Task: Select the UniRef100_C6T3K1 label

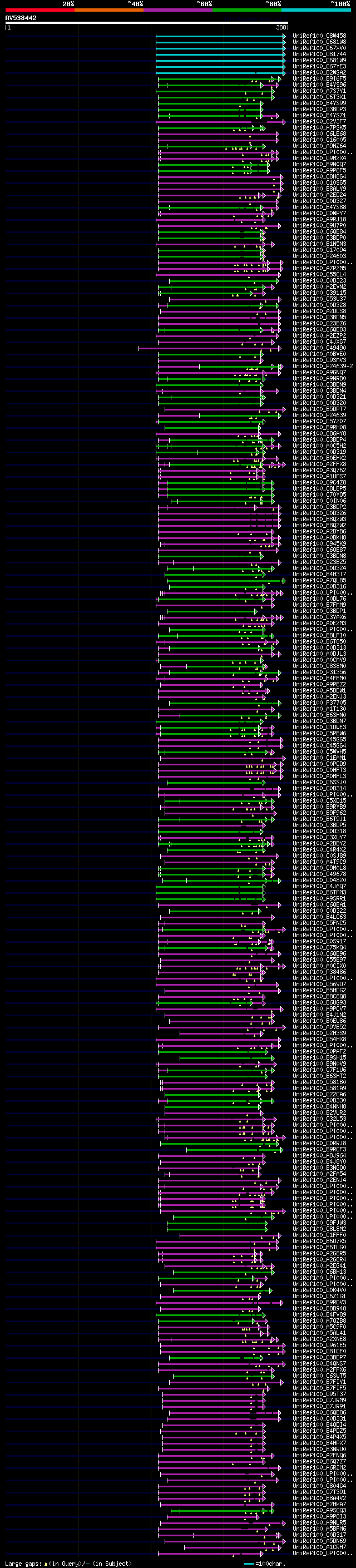Action: pyautogui.click(x=319, y=97)
